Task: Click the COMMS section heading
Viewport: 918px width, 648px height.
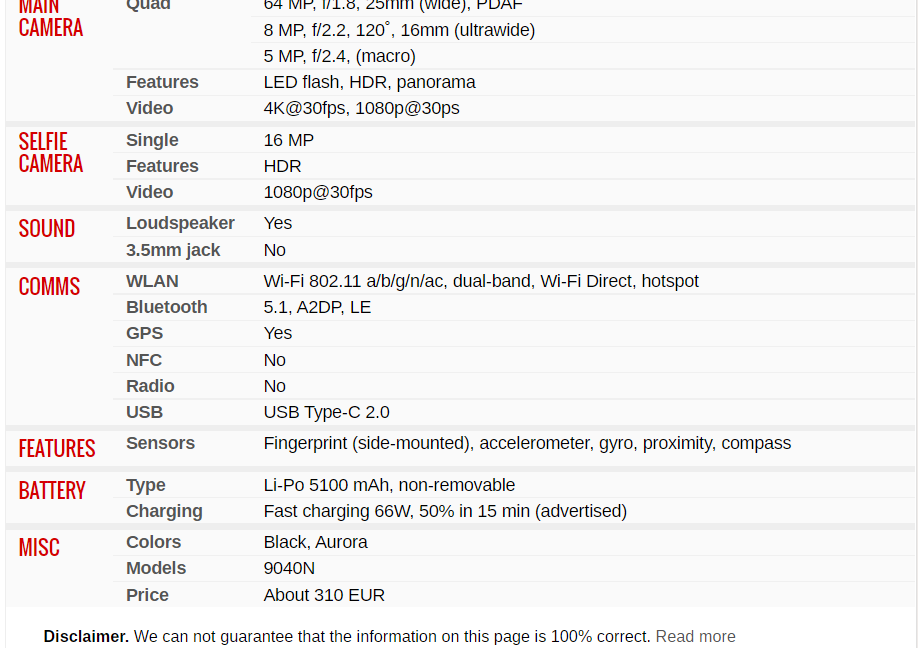Action: (49, 287)
